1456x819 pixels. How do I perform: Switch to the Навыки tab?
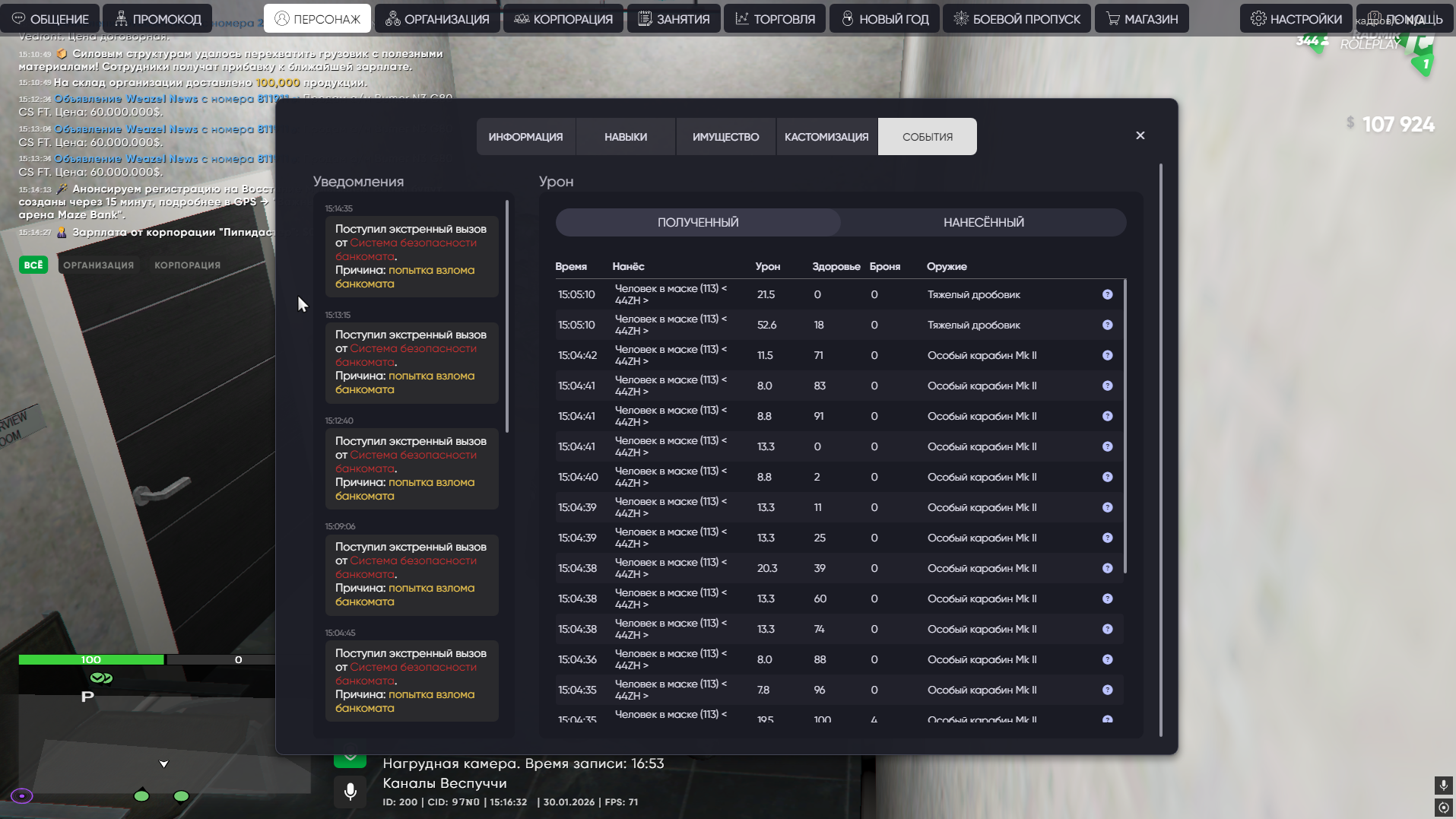click(x=626, y=137)
